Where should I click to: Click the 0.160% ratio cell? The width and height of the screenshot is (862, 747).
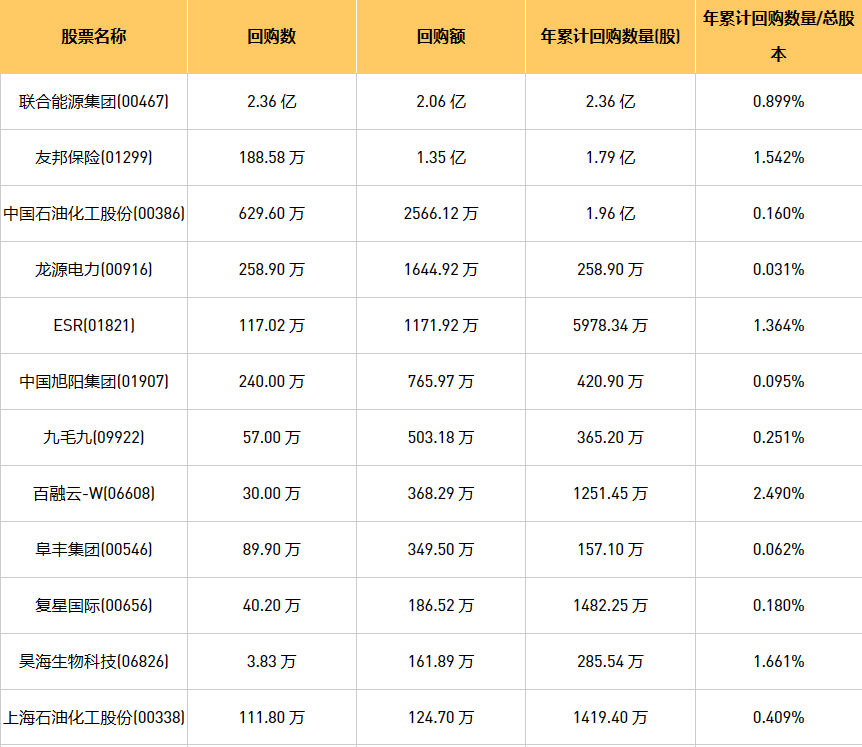pos(778,214)
